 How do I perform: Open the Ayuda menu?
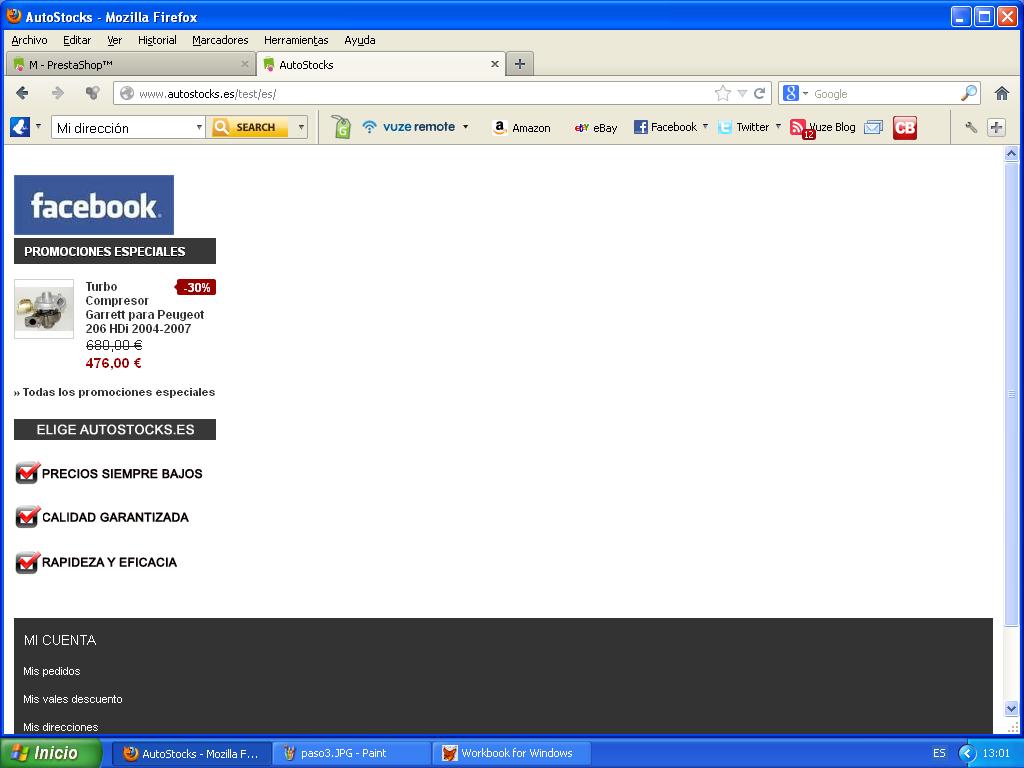[x=360, y=40]
